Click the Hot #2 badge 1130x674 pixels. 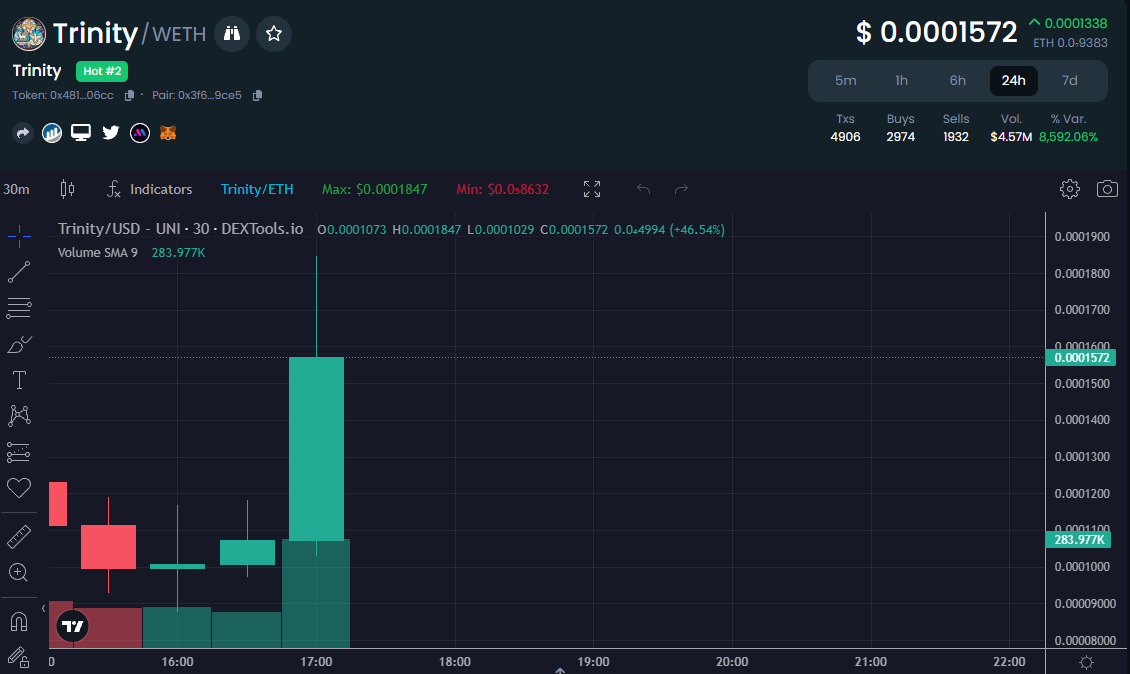click(102, 71)
